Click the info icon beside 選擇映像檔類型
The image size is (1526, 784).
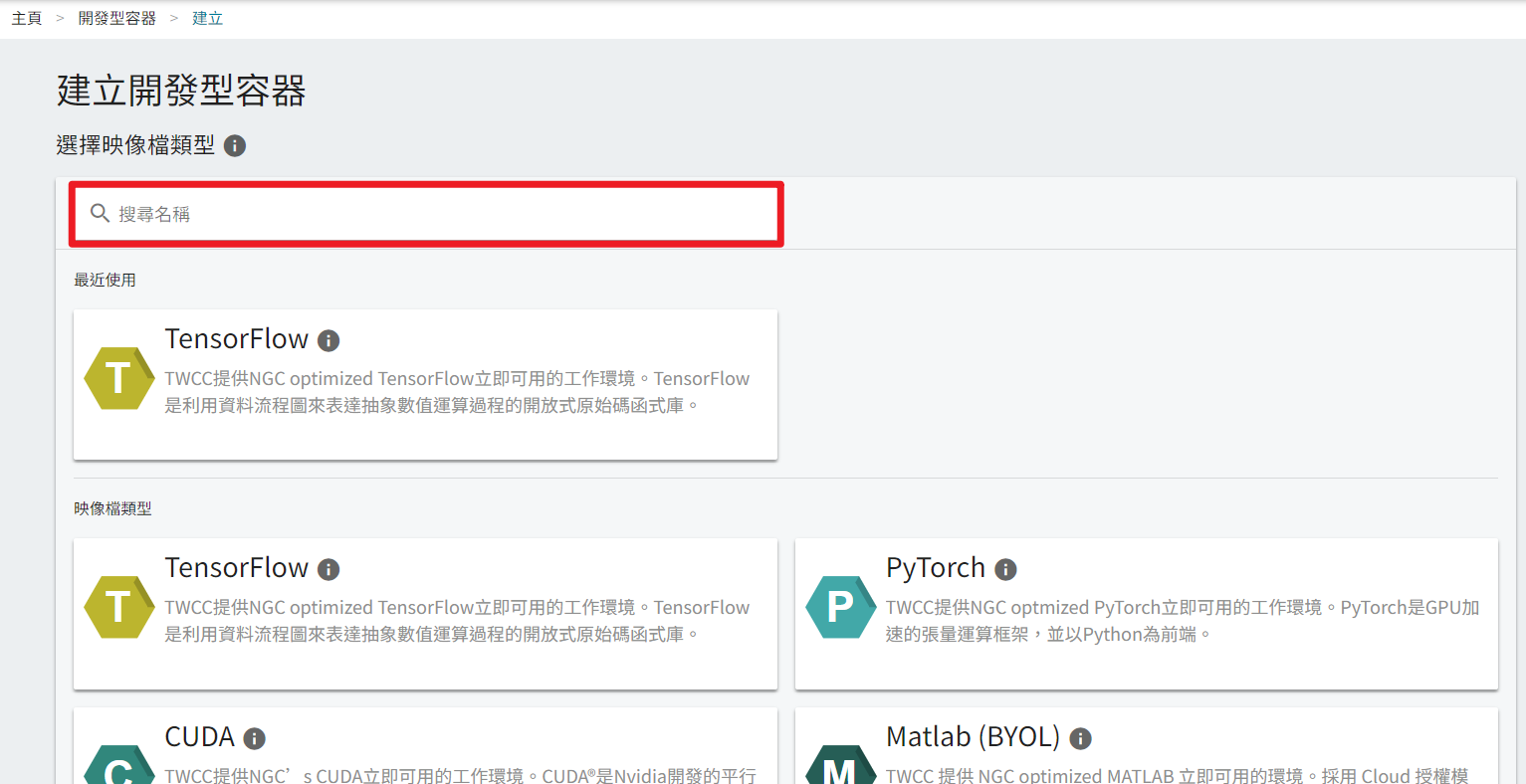tap(235, 146)
